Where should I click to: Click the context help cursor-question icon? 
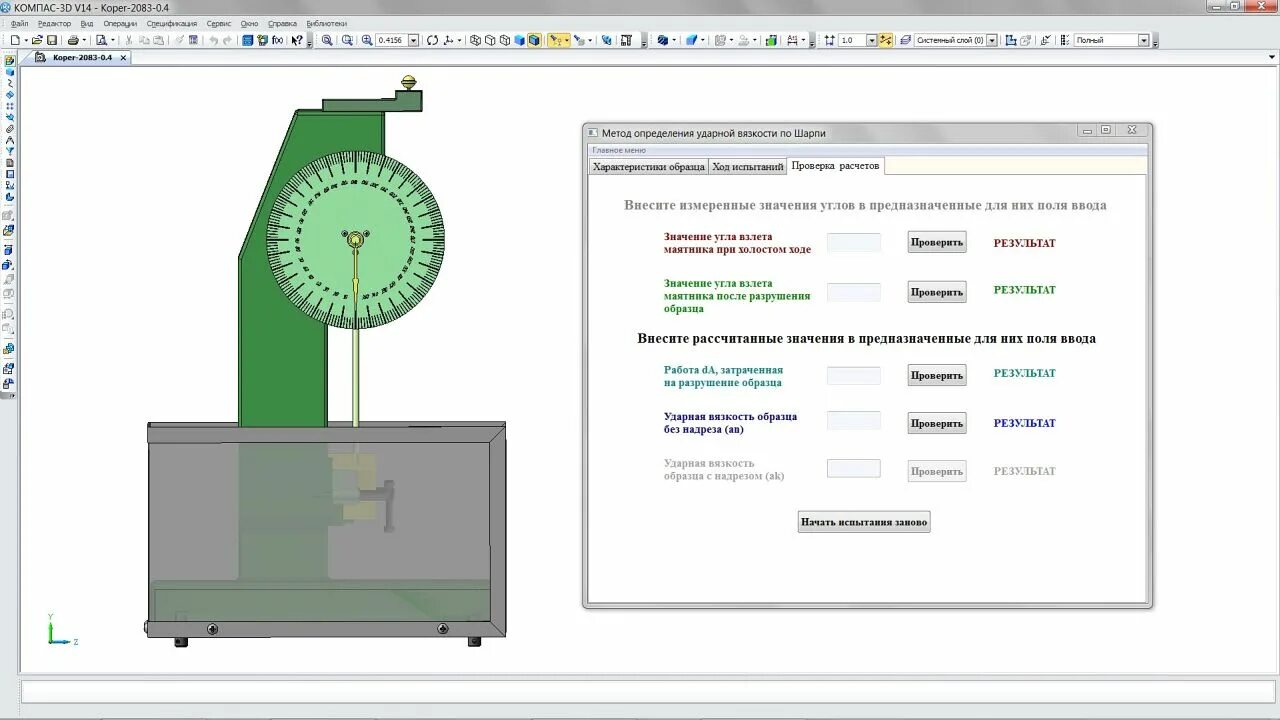click(x=297, y=40)
